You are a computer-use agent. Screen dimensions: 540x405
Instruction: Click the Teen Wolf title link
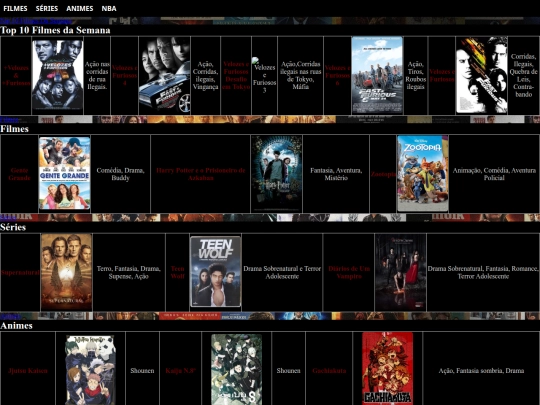[177, 272]
